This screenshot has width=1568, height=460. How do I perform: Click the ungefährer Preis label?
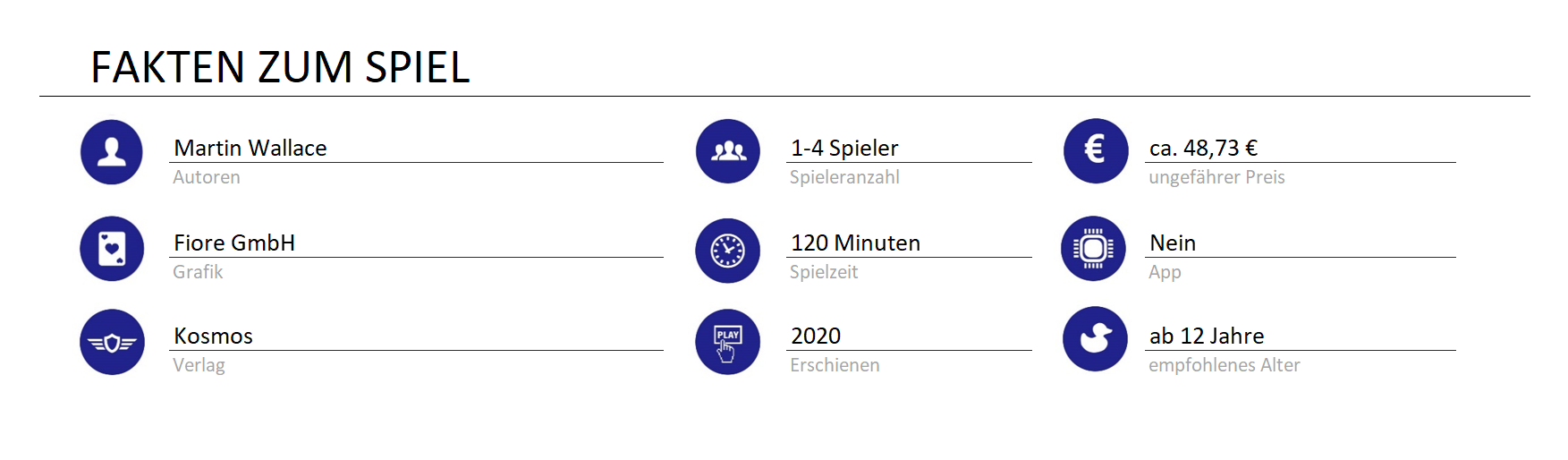click(x=1216, y=177)
